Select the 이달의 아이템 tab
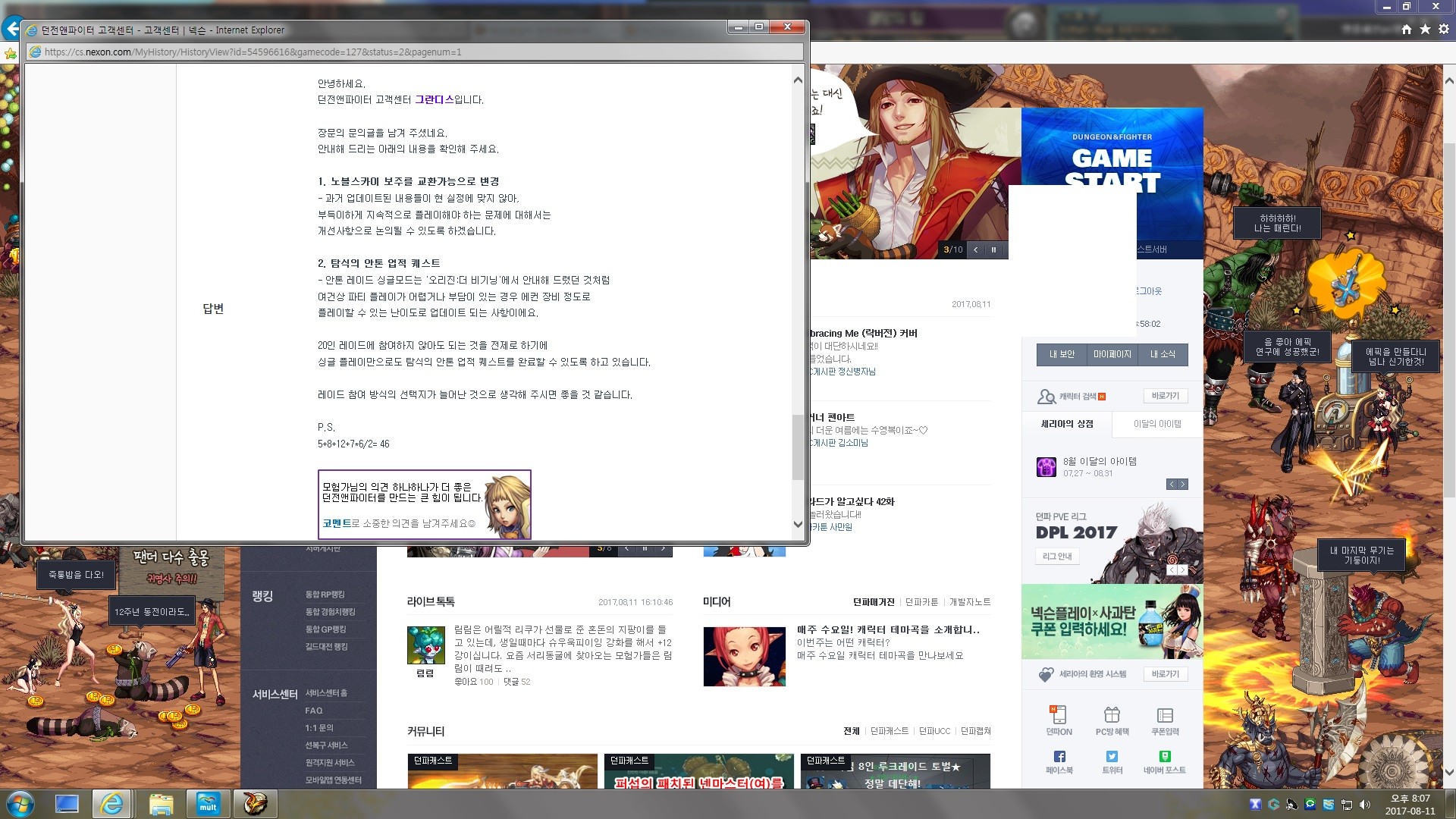Viewport: 1456px width, 819px height. click(1157, 424)
